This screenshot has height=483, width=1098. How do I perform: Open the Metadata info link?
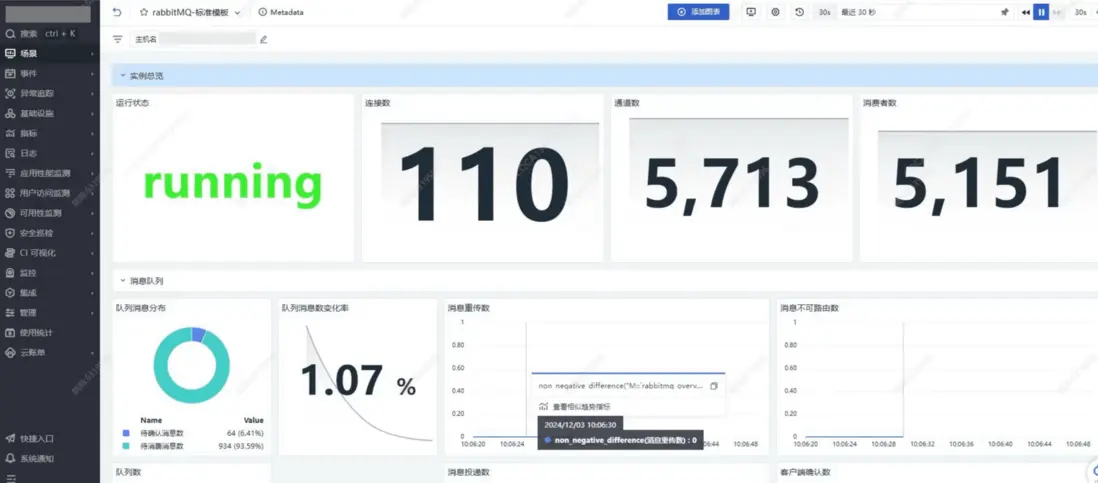(x=281, y=12)
